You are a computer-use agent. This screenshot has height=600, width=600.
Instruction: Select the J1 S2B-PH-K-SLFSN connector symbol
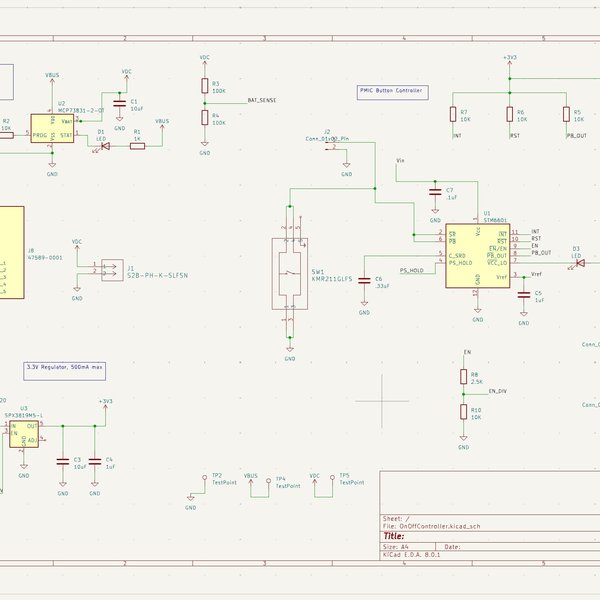click(x=112, y=270)
